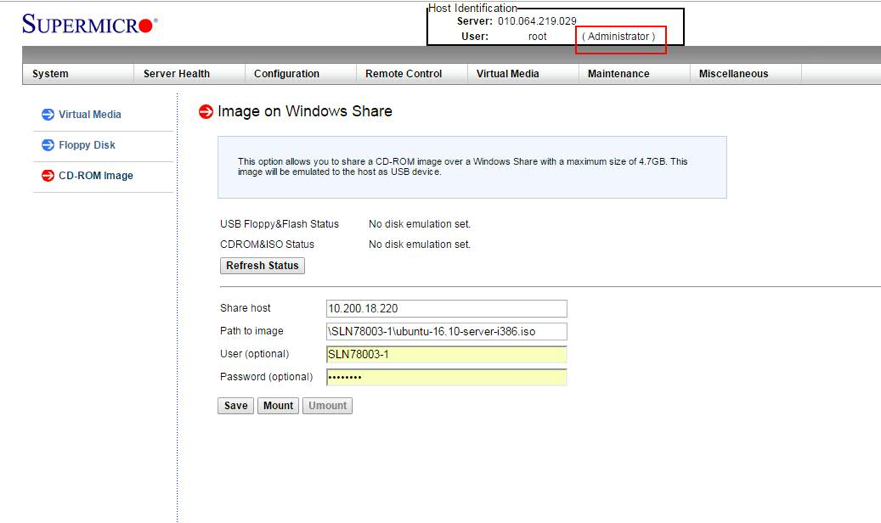This screenshot has height=523, width=881.
Task: Click into the User (optional) field
Action: 446,355
